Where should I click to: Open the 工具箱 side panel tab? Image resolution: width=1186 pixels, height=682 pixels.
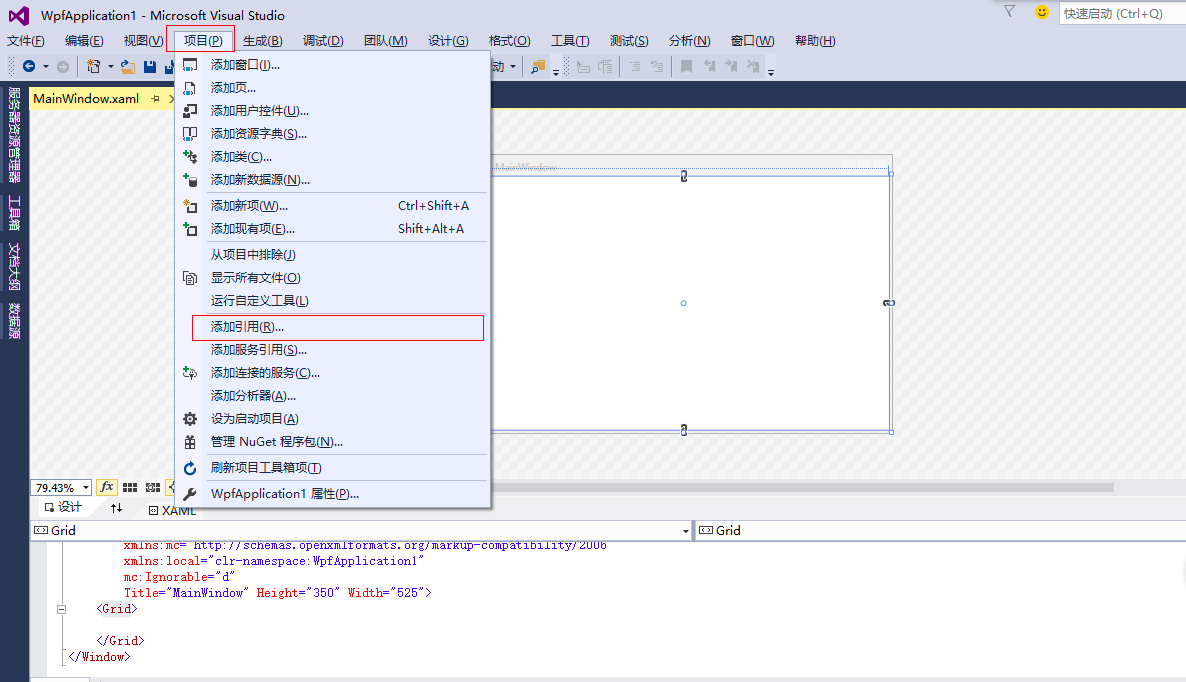pos(14,212)
